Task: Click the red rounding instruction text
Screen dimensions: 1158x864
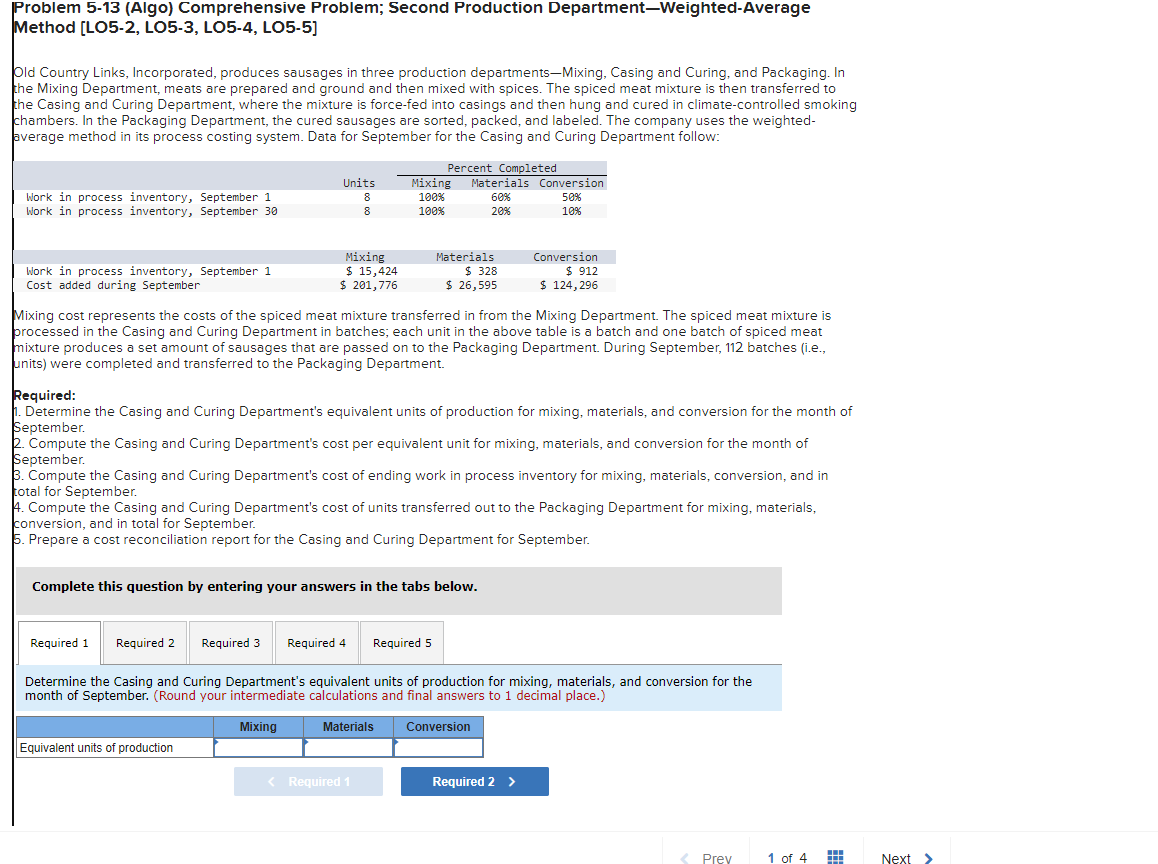Action: (x=380, y=696)
